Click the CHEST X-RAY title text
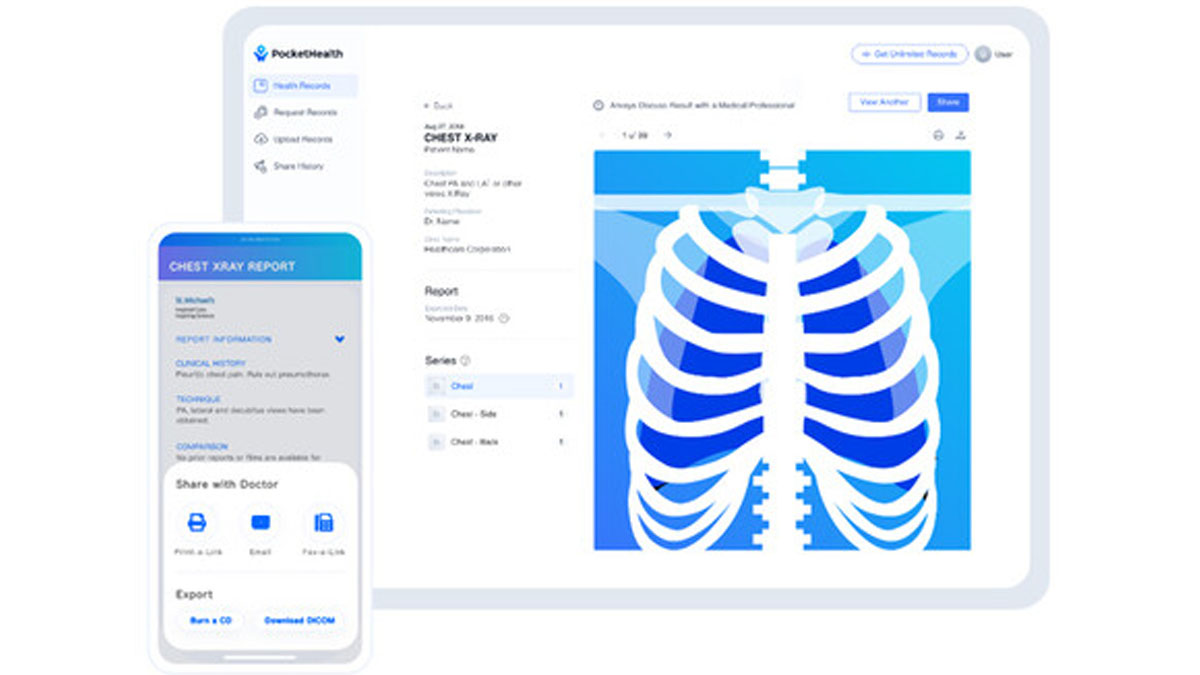1200x675 pixels. (461, 137)
